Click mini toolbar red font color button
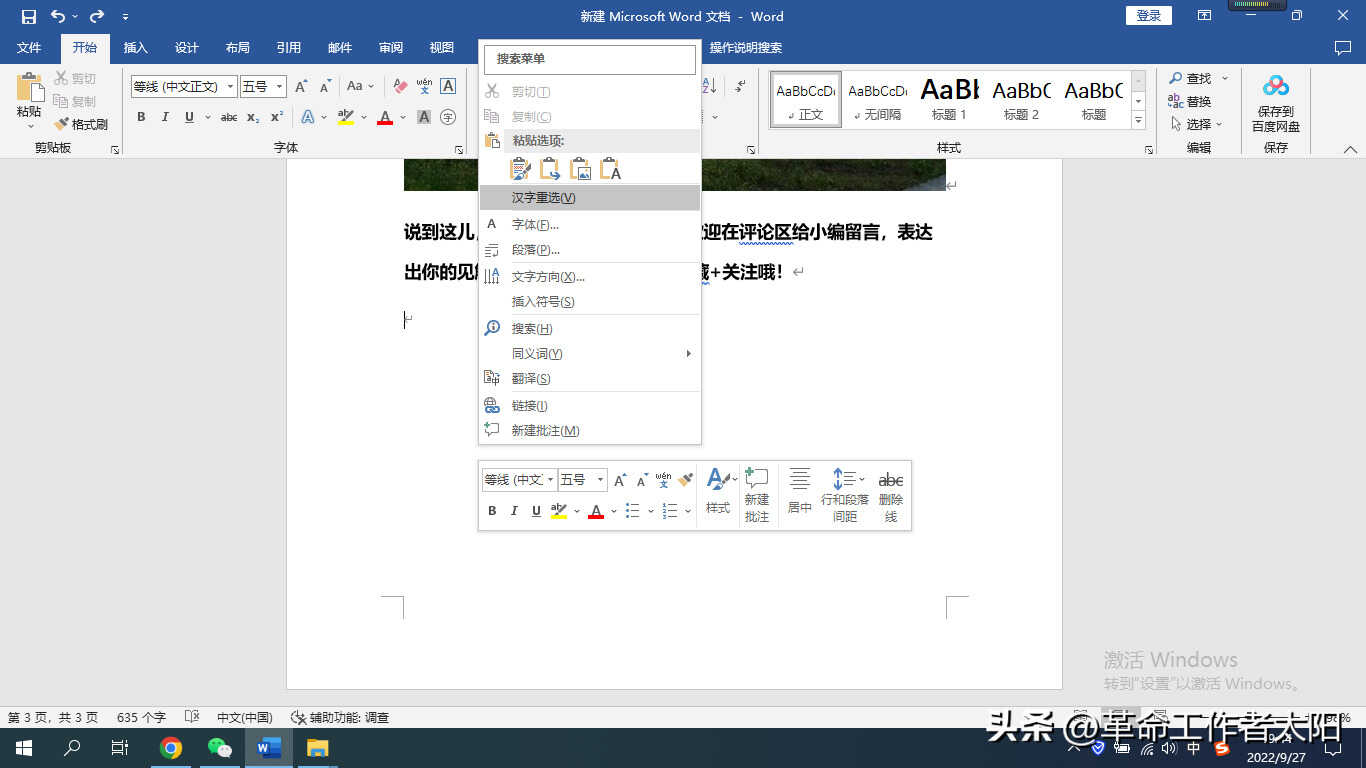This screenshot has height=768, width=1366. (596, 511)
